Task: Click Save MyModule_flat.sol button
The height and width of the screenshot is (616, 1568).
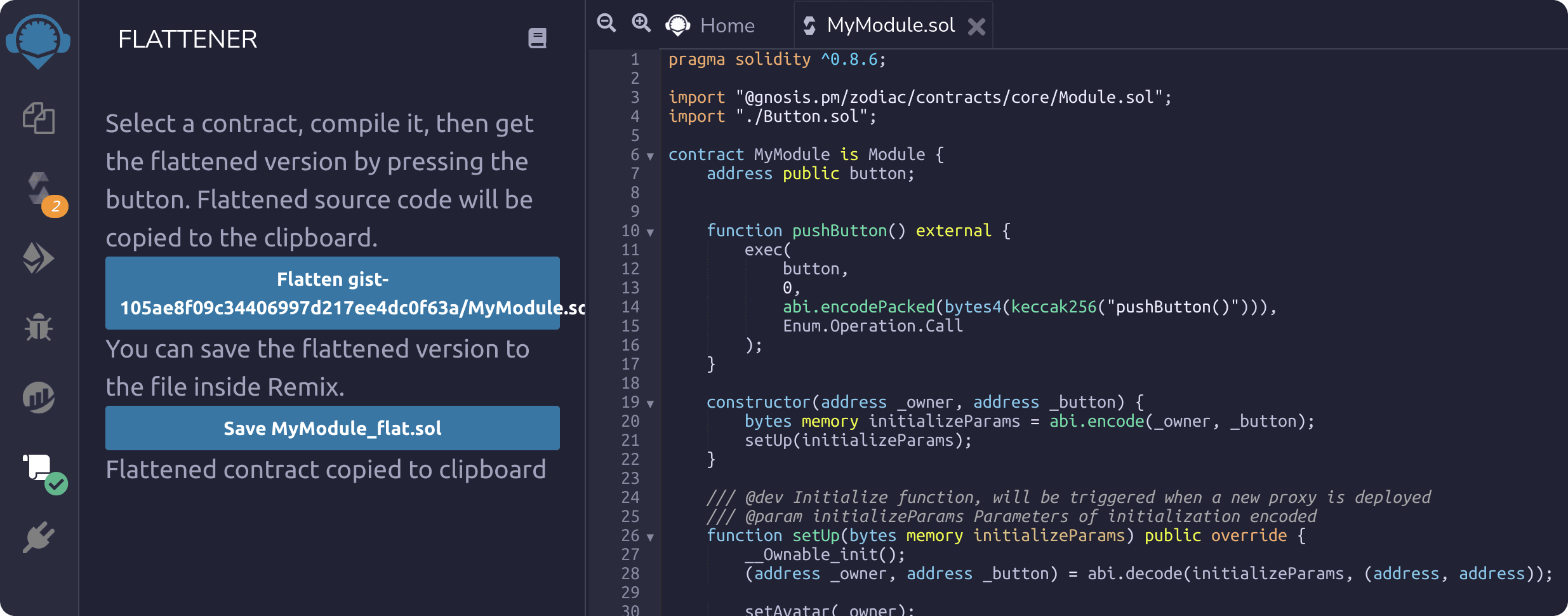Action: (x=333, y=428)
